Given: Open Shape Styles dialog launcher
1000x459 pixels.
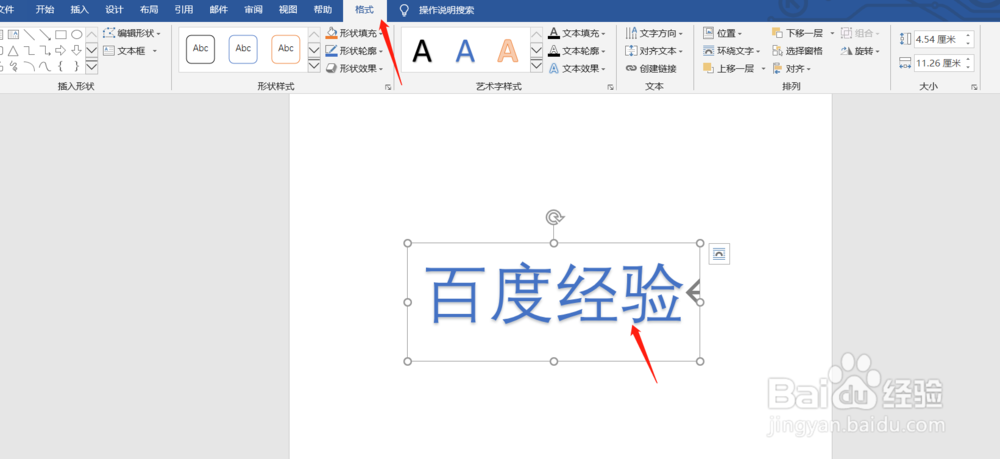Looking at the screenshot, I should [388, 87].
